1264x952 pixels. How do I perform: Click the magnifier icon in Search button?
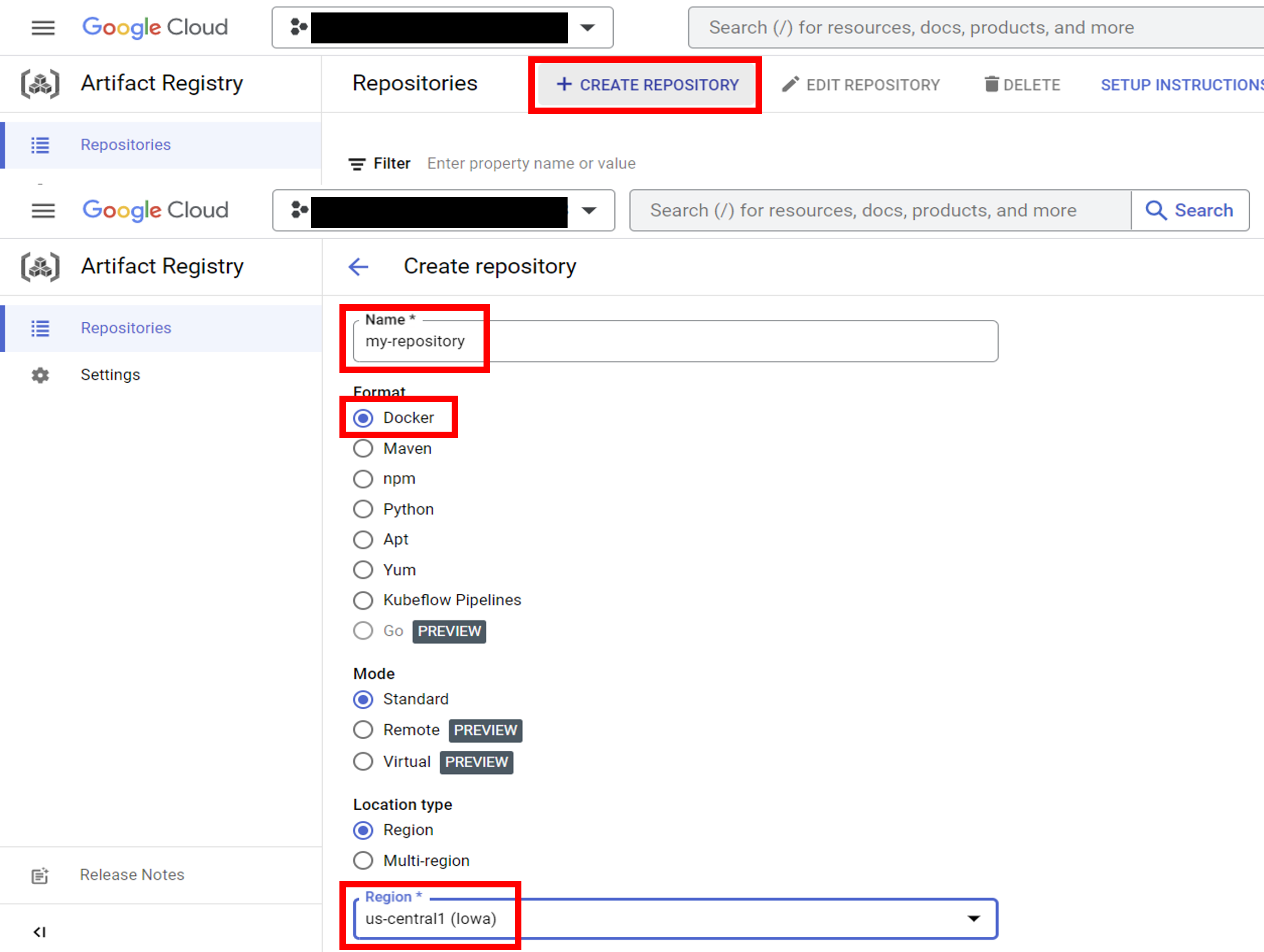coord(1155,210)
